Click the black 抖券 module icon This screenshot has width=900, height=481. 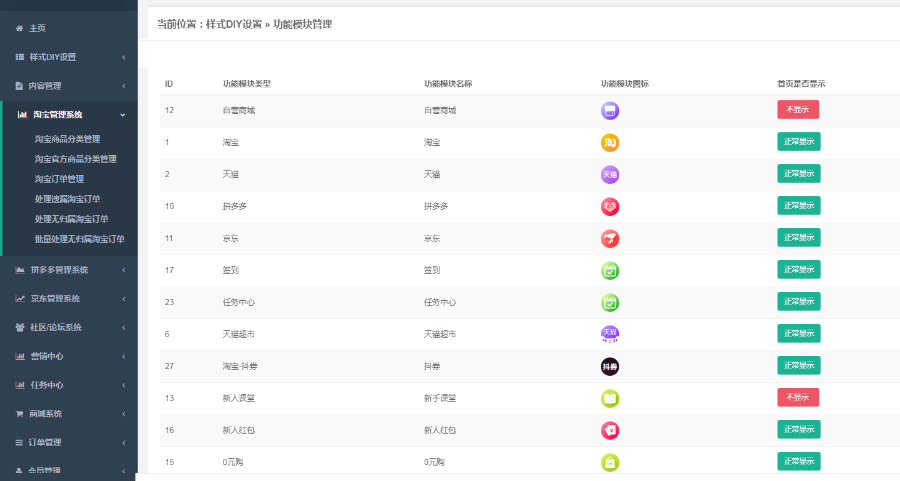(x=610, y=366)
